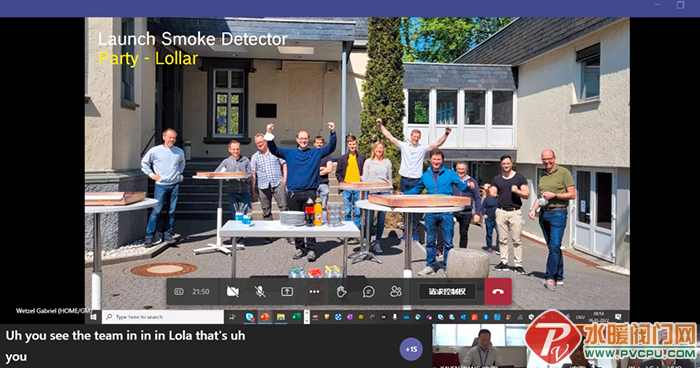Unmute the microphone in meeting controls
700x368 pixels.
[260, 292]
